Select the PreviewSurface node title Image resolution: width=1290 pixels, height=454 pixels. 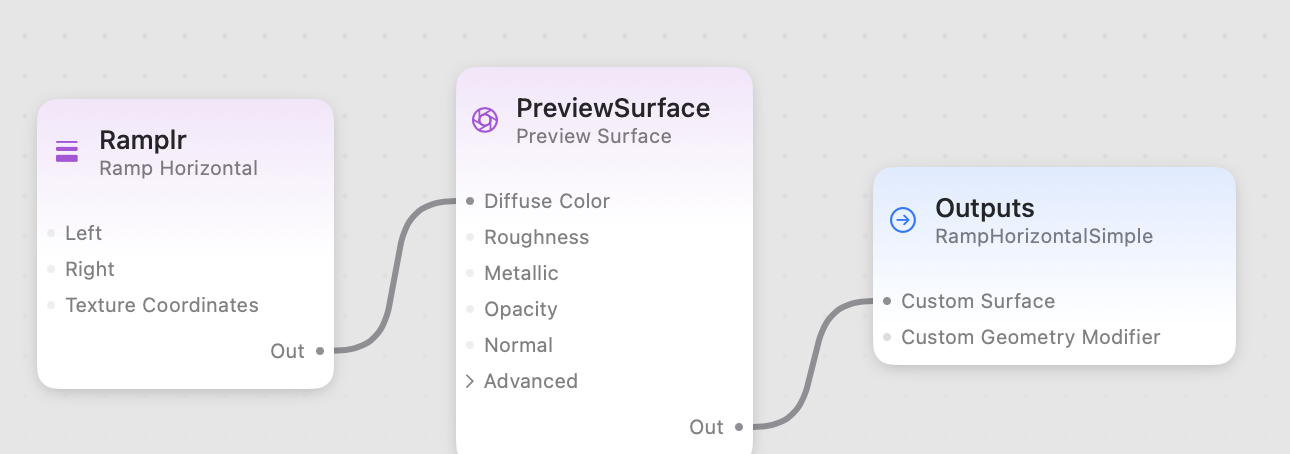(x=613, y=108)
